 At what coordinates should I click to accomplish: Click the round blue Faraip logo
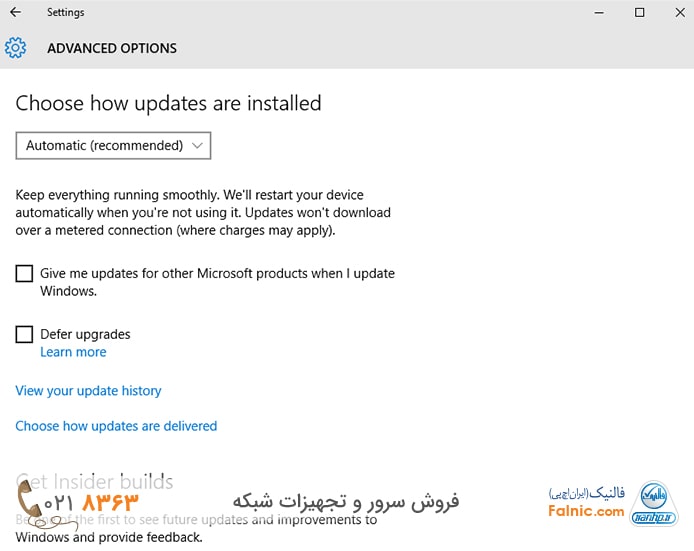click(654, 500)
